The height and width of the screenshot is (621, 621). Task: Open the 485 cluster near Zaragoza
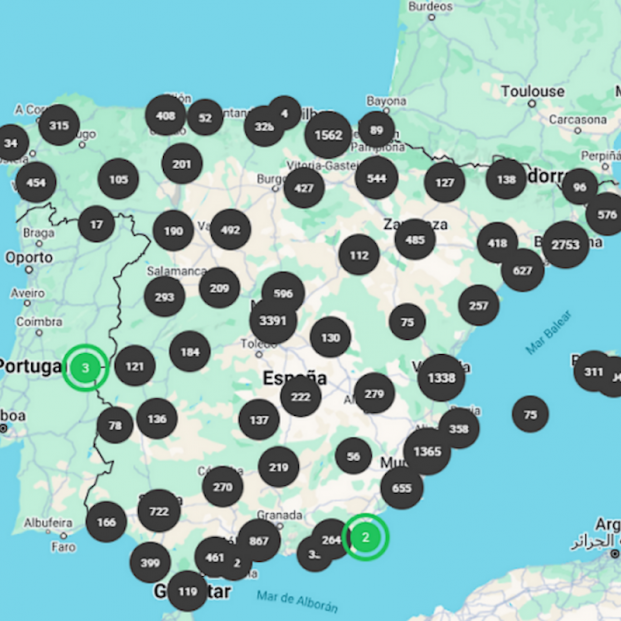coord(415,239)
